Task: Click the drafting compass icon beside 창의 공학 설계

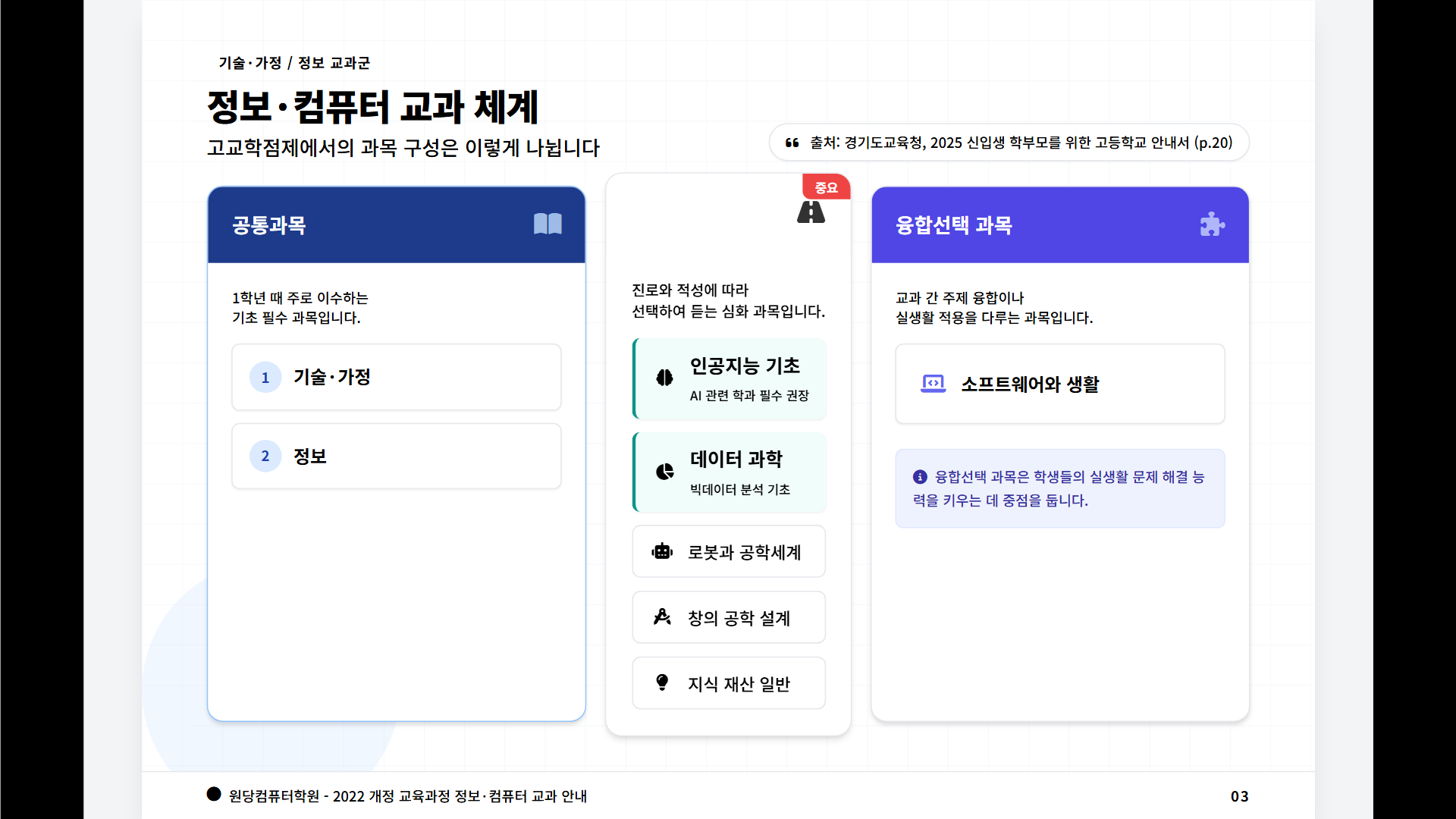Action: [662, 617]
